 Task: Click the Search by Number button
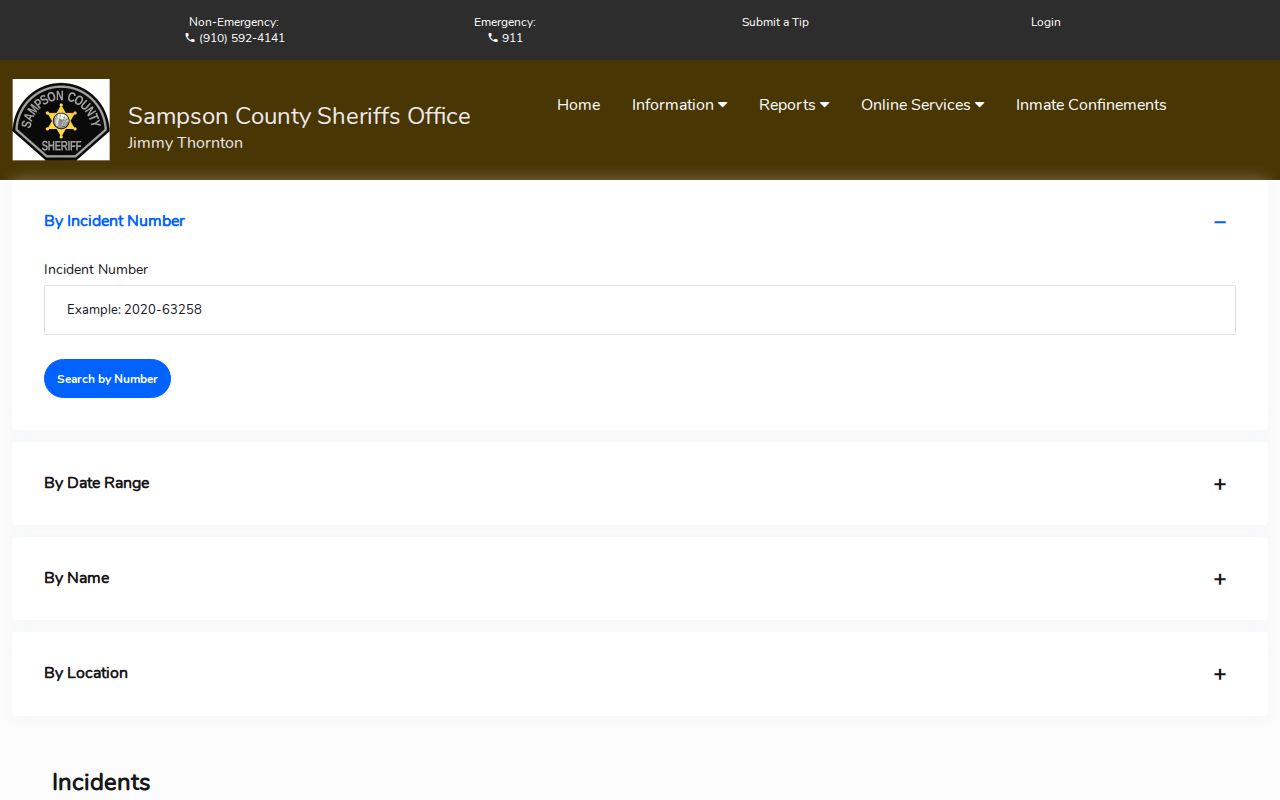pos(107,379)
